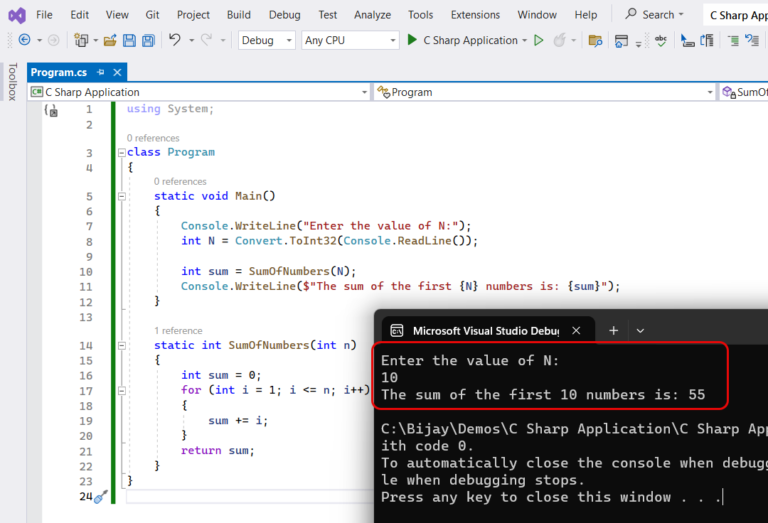The image size is (768, 523).
Task: Click the Save All toolbar icon
Action: [x=148, y=40]
